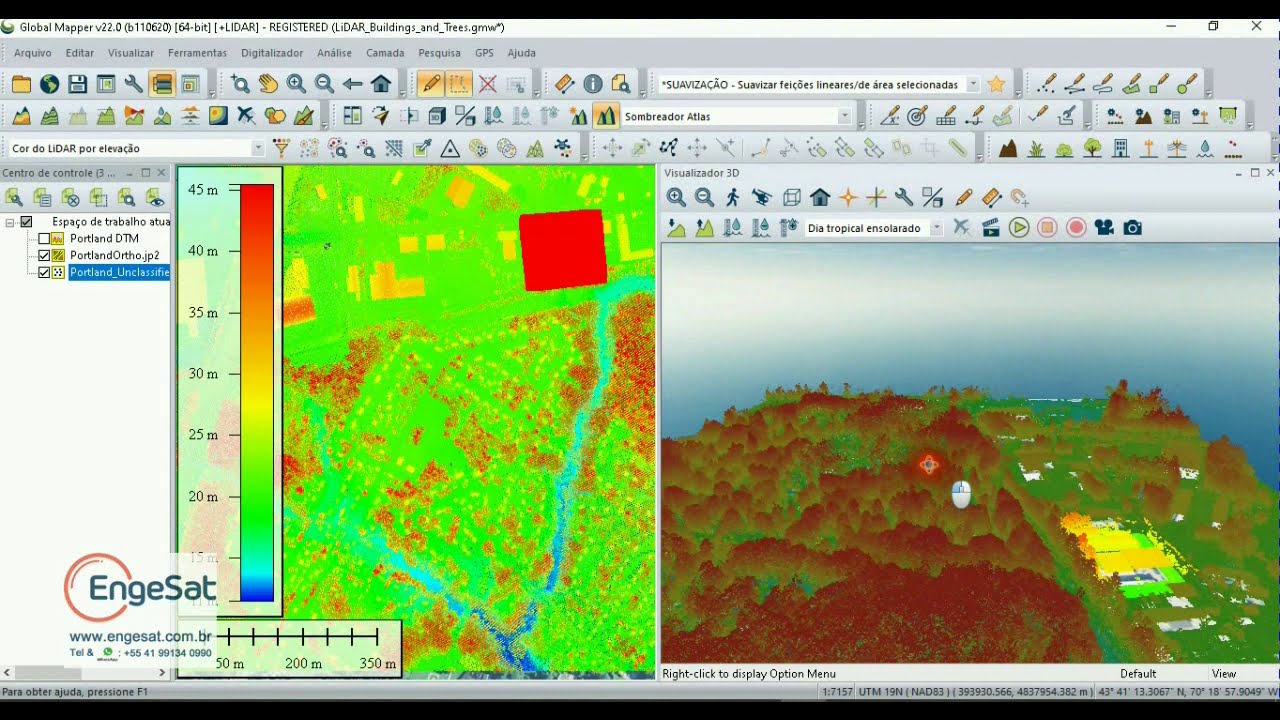Viewport: 1280px width, 720px height.
Task: Click the walk mode icon in 3D viewer
Action: click(x=733, y=197)
